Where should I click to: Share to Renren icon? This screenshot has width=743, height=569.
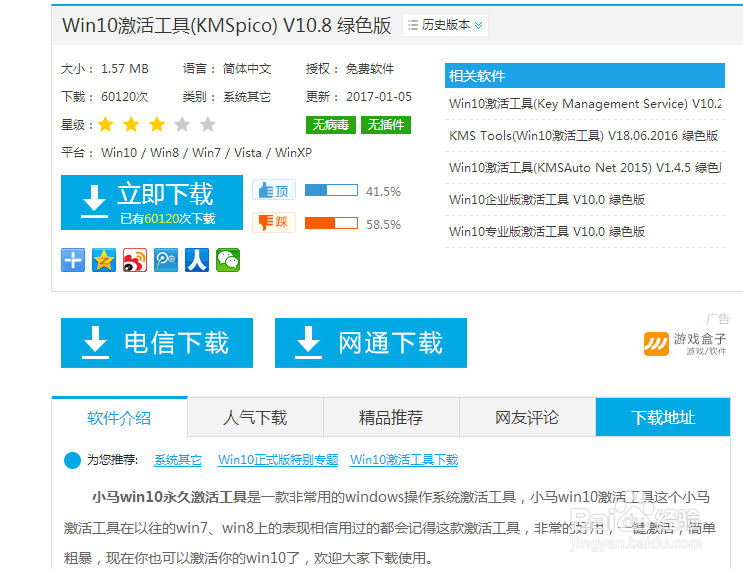(x=197, y=260)
